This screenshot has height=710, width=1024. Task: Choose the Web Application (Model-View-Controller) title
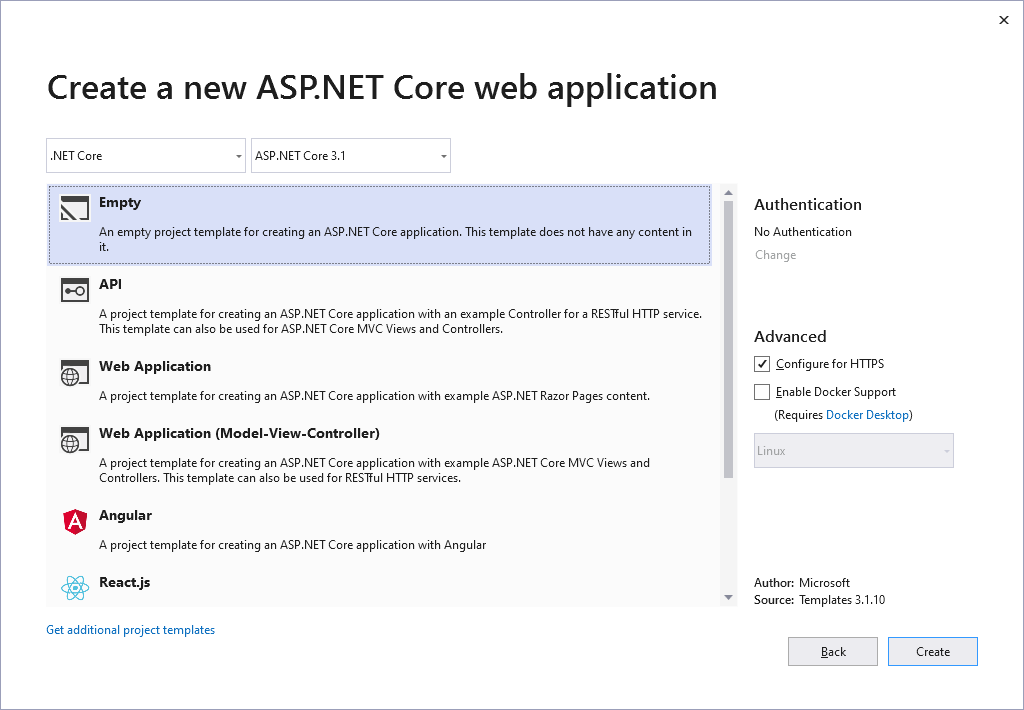pyautogui.click(x=239, y=433)
